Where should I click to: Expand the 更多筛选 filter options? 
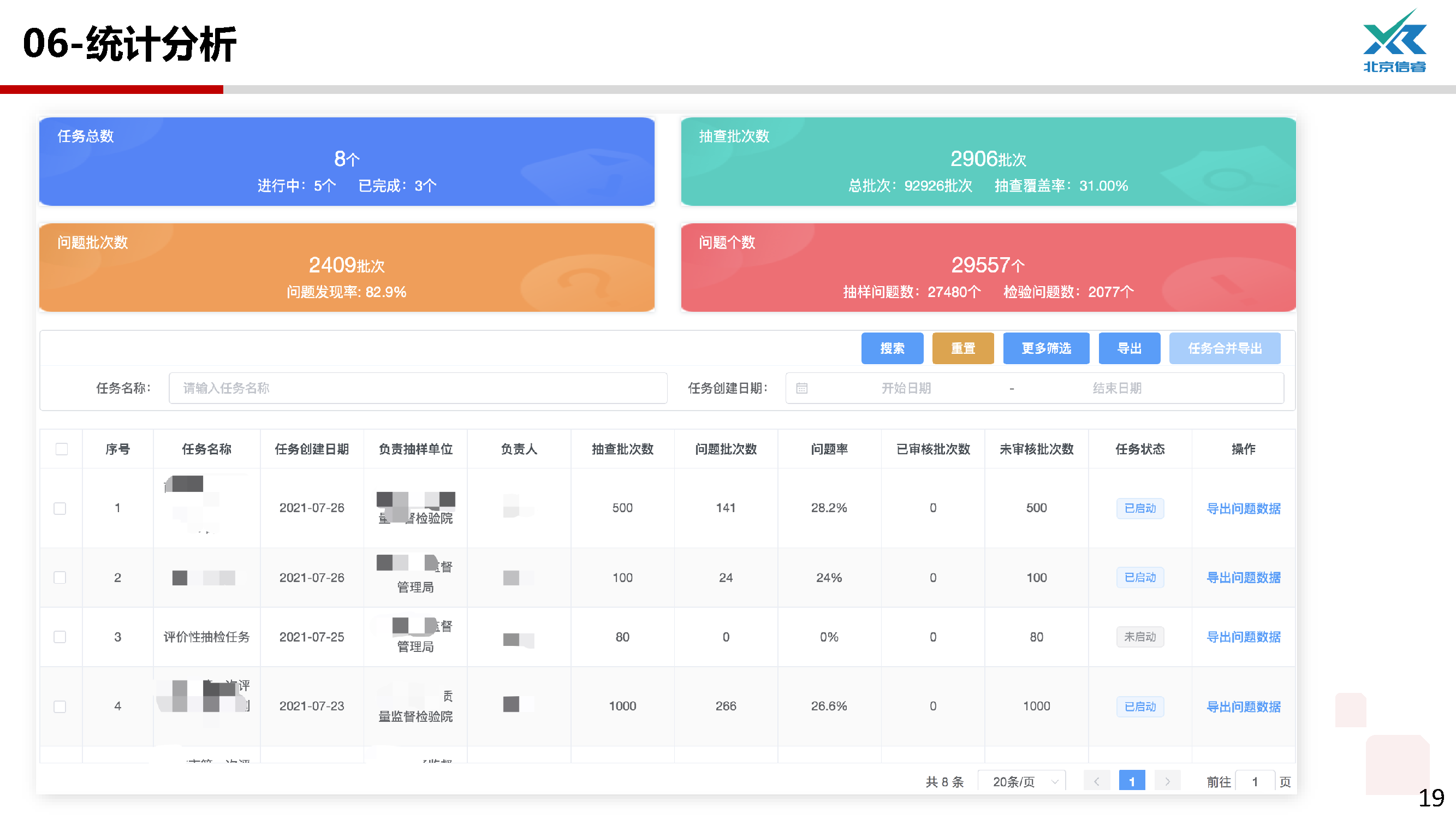1045,349
